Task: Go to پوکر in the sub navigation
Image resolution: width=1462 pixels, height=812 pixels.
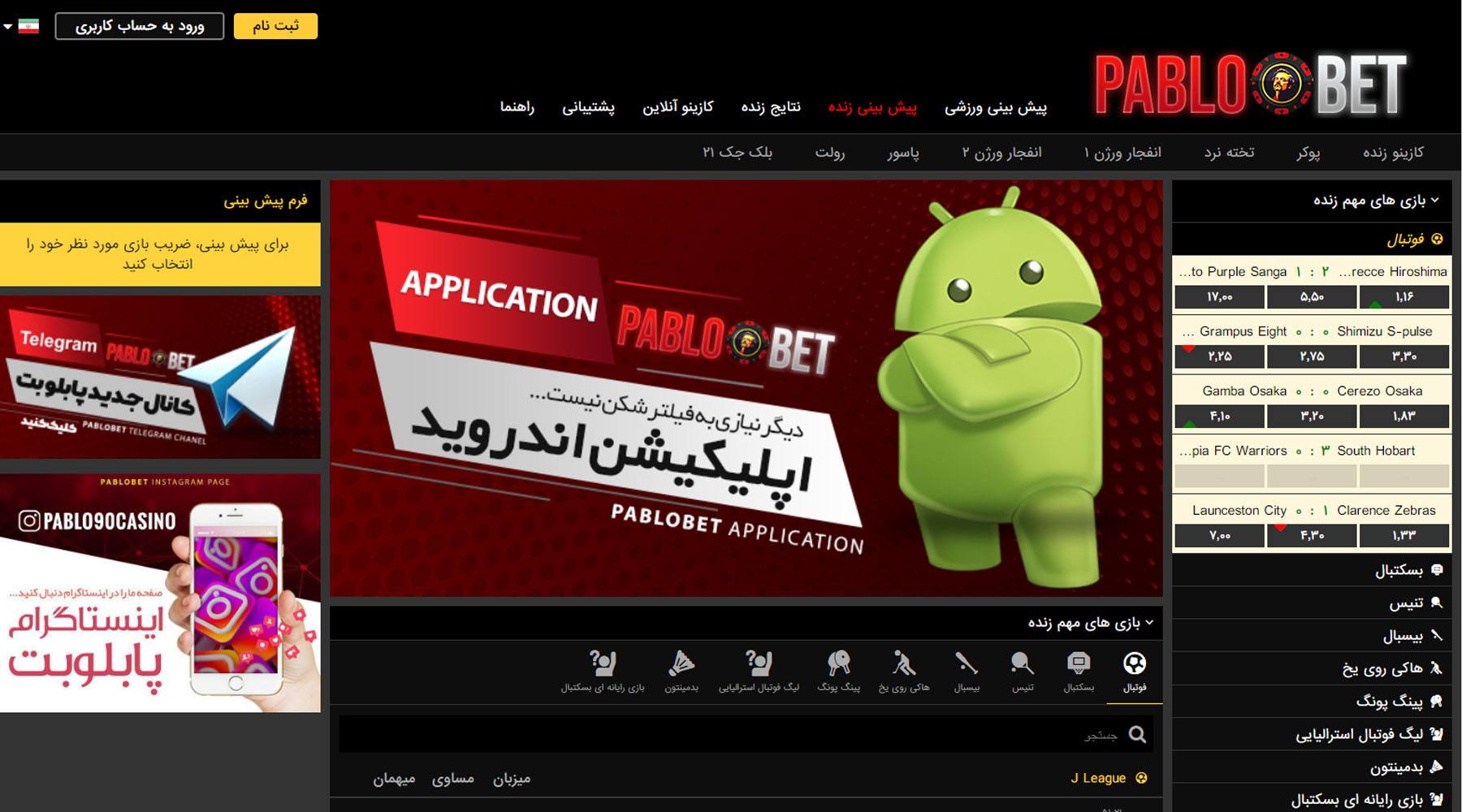Action: coord(1308,153)
